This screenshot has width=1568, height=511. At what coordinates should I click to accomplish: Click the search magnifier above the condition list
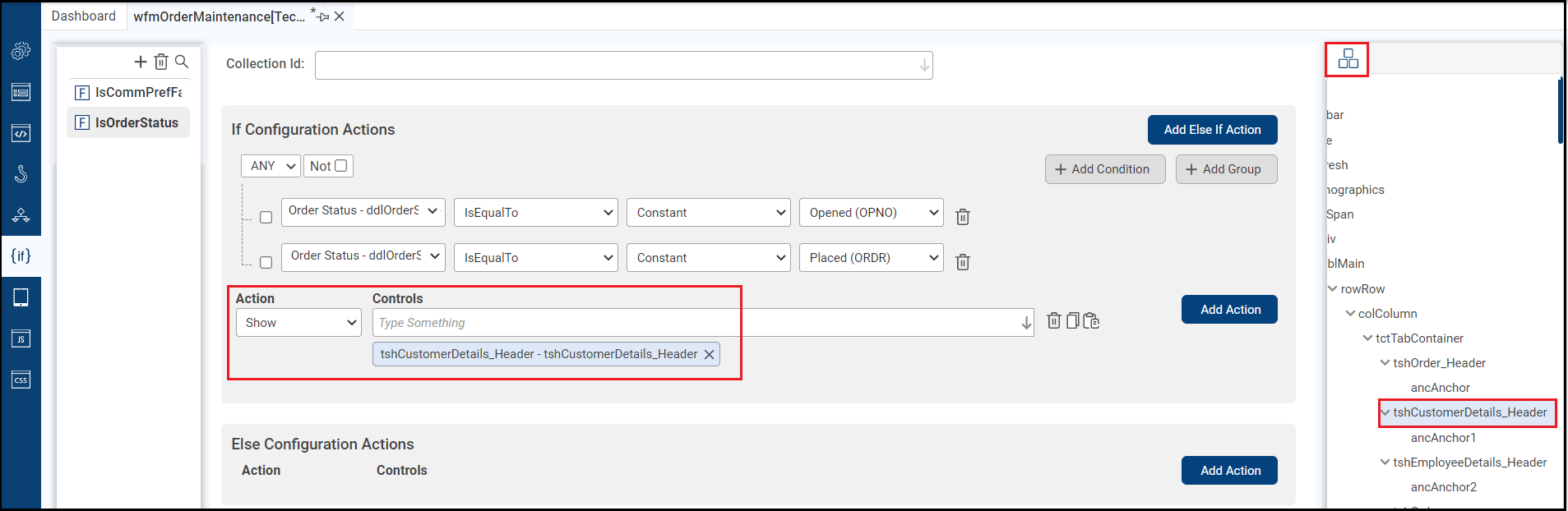pyautogui.click(x=182, y=62)
